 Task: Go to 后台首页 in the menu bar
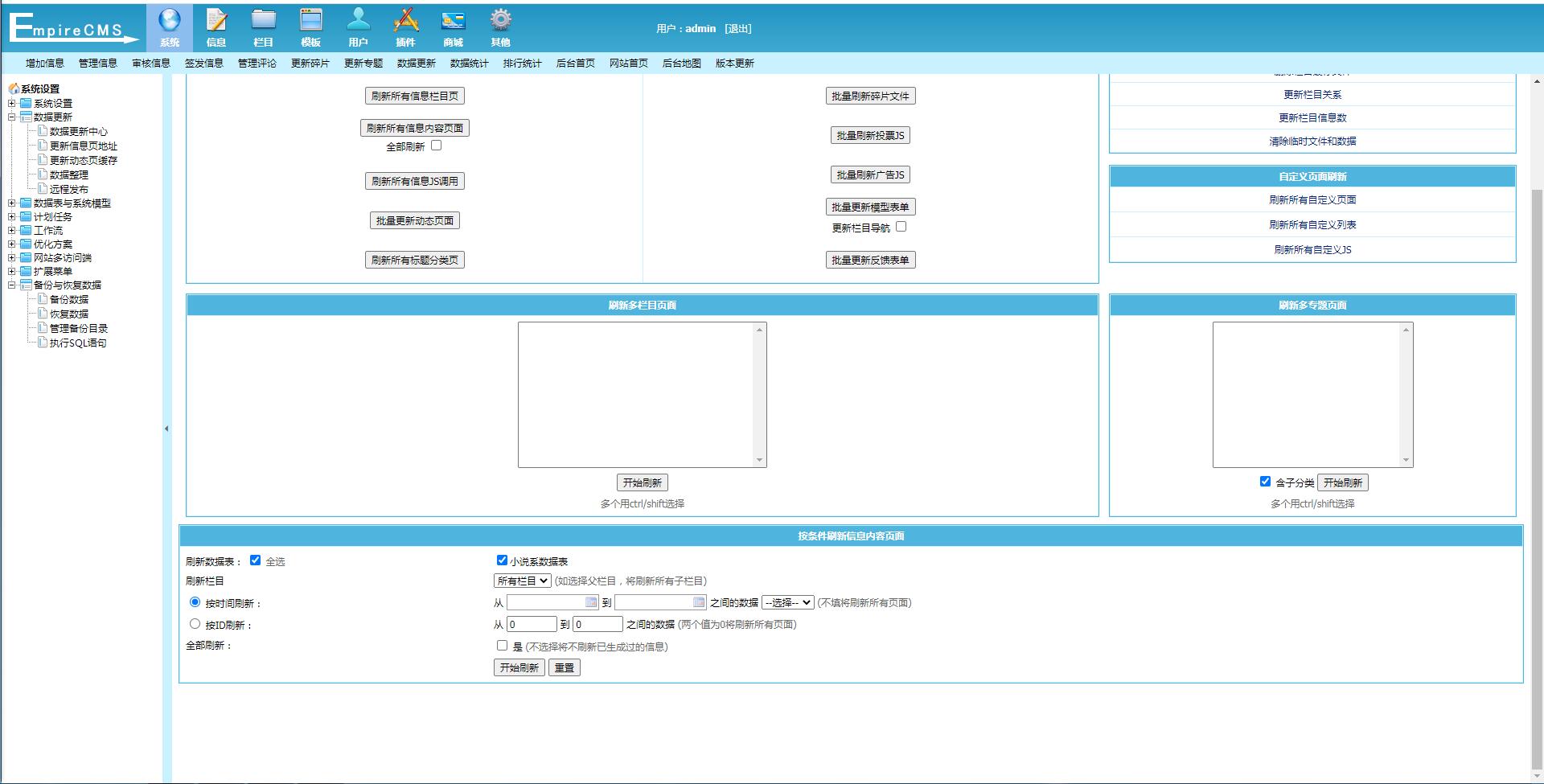[x=575, y=64]
